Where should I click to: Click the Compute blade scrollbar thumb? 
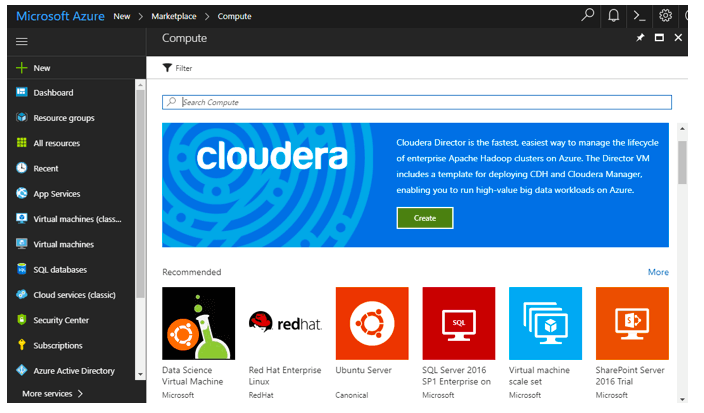coord(682,163)
